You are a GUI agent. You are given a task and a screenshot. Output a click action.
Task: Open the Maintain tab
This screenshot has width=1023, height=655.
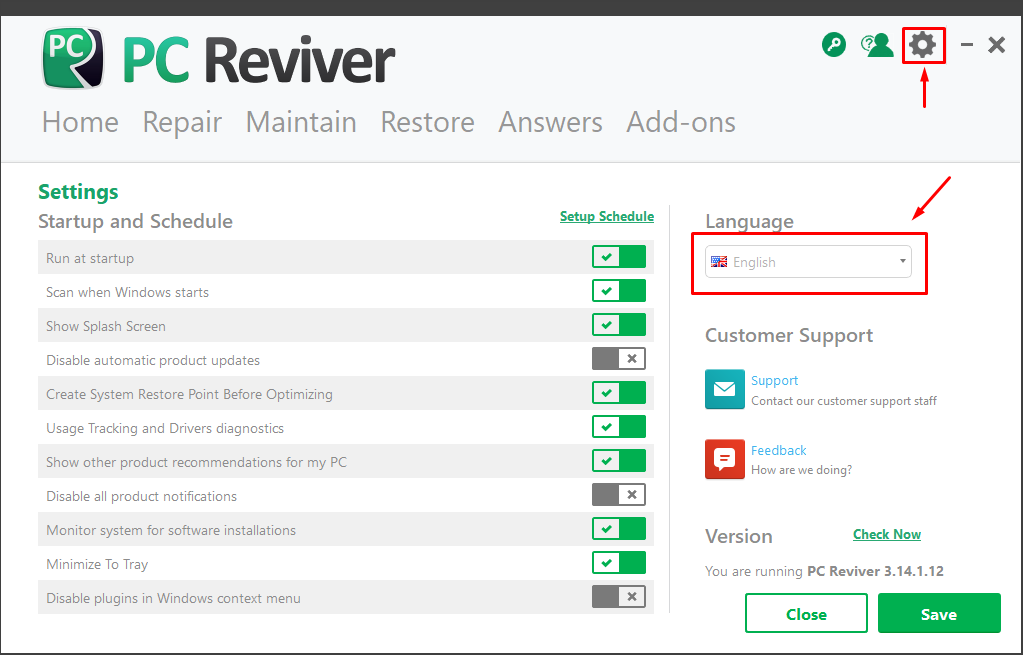point(301,122)
